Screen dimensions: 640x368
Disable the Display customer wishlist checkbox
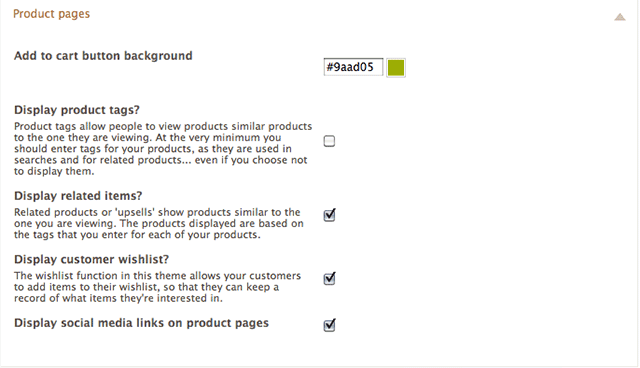pos(329,278)
